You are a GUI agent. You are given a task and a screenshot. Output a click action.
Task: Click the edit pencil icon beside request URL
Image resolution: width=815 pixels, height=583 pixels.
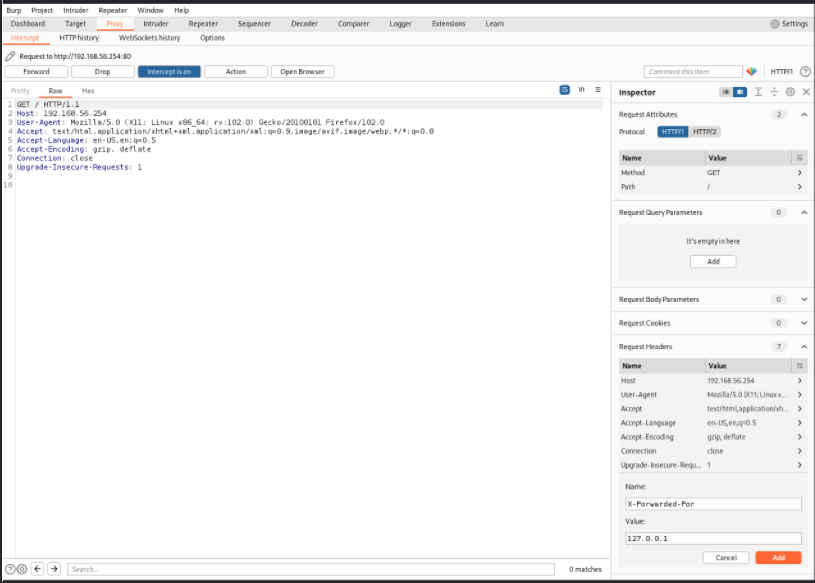pyautogui.click(x=10, y=56)
